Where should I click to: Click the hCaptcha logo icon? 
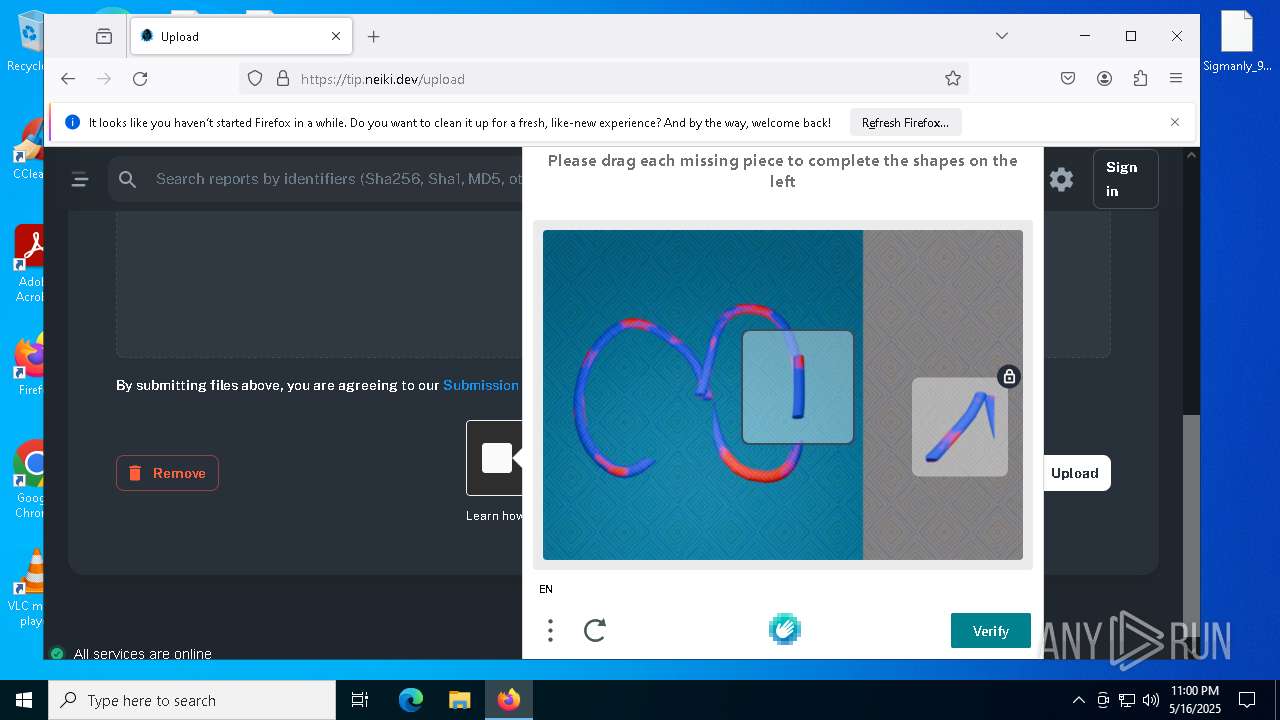tap(785, 629)
